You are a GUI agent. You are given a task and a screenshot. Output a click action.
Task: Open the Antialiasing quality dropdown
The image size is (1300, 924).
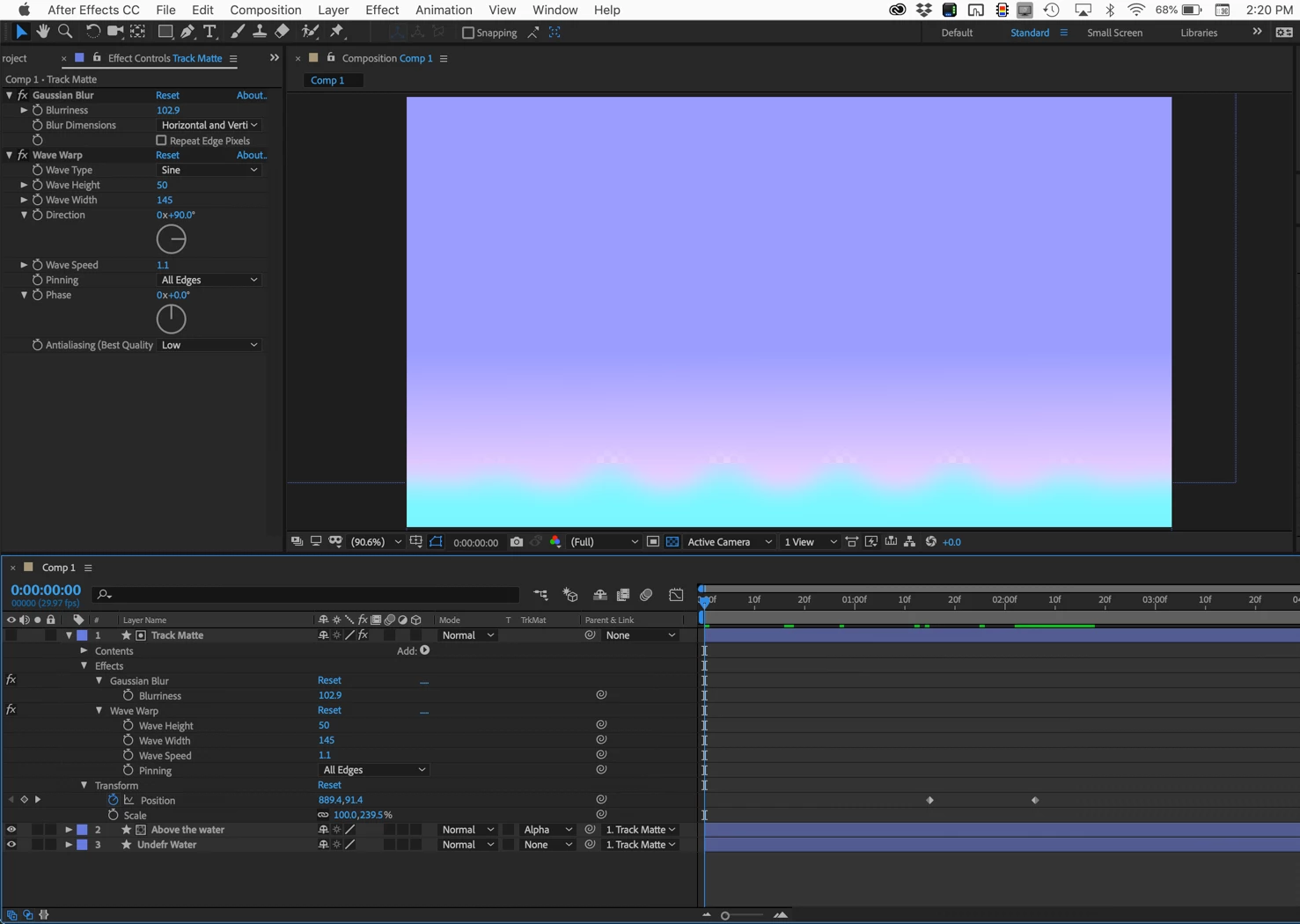[209, 345]
